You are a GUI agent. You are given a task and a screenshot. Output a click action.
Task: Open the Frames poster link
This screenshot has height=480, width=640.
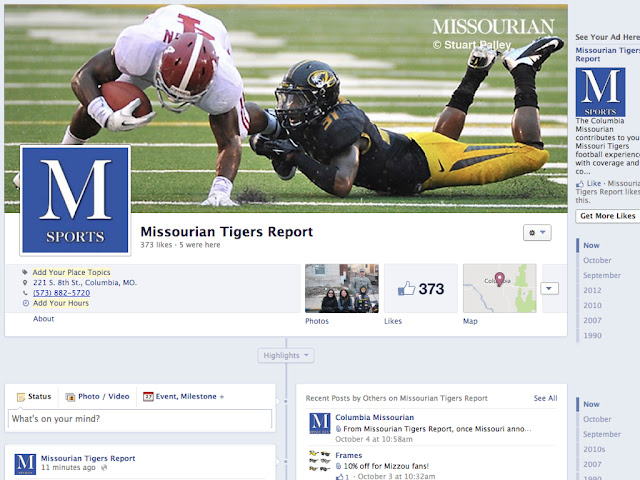tap(349, 455)
